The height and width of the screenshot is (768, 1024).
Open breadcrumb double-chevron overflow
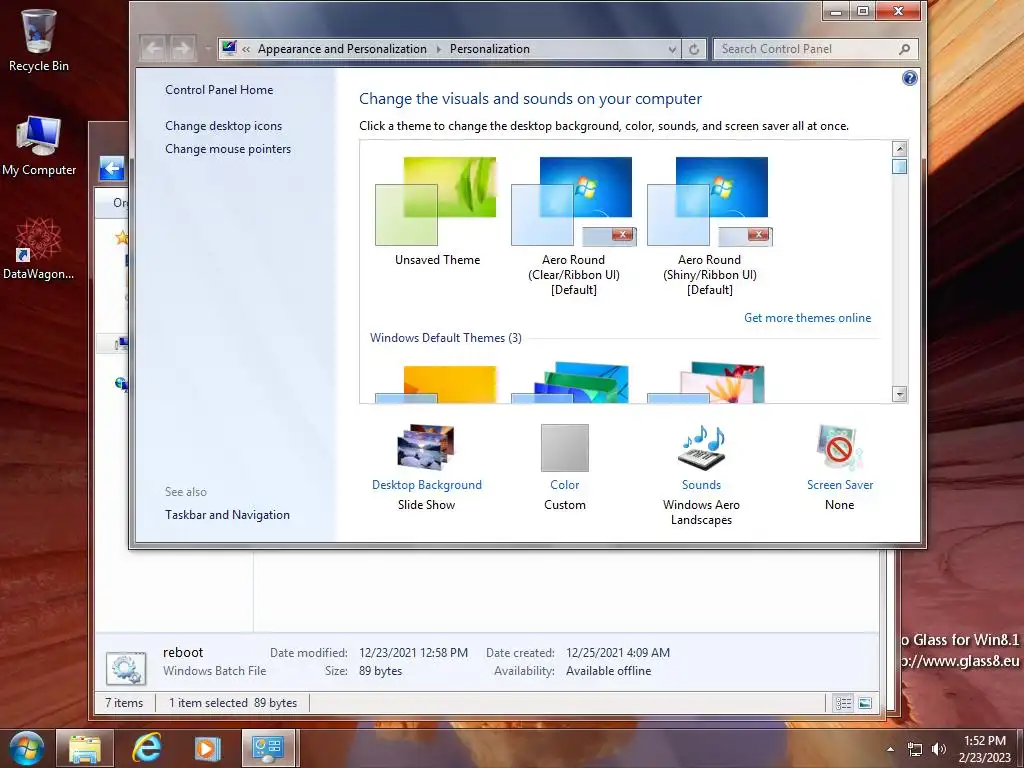(246, 49)
